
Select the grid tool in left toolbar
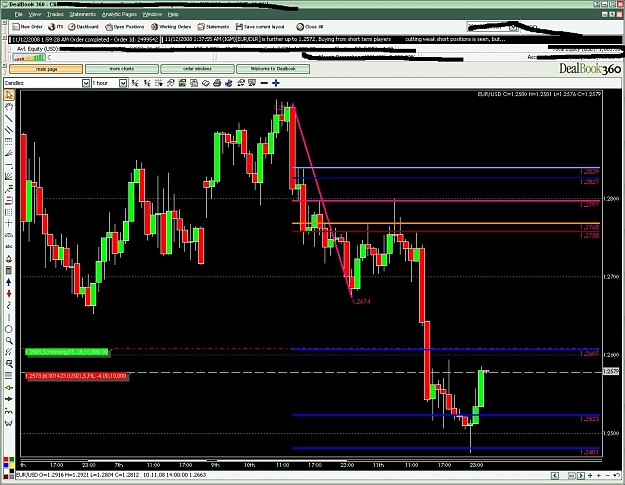[9, 212]
